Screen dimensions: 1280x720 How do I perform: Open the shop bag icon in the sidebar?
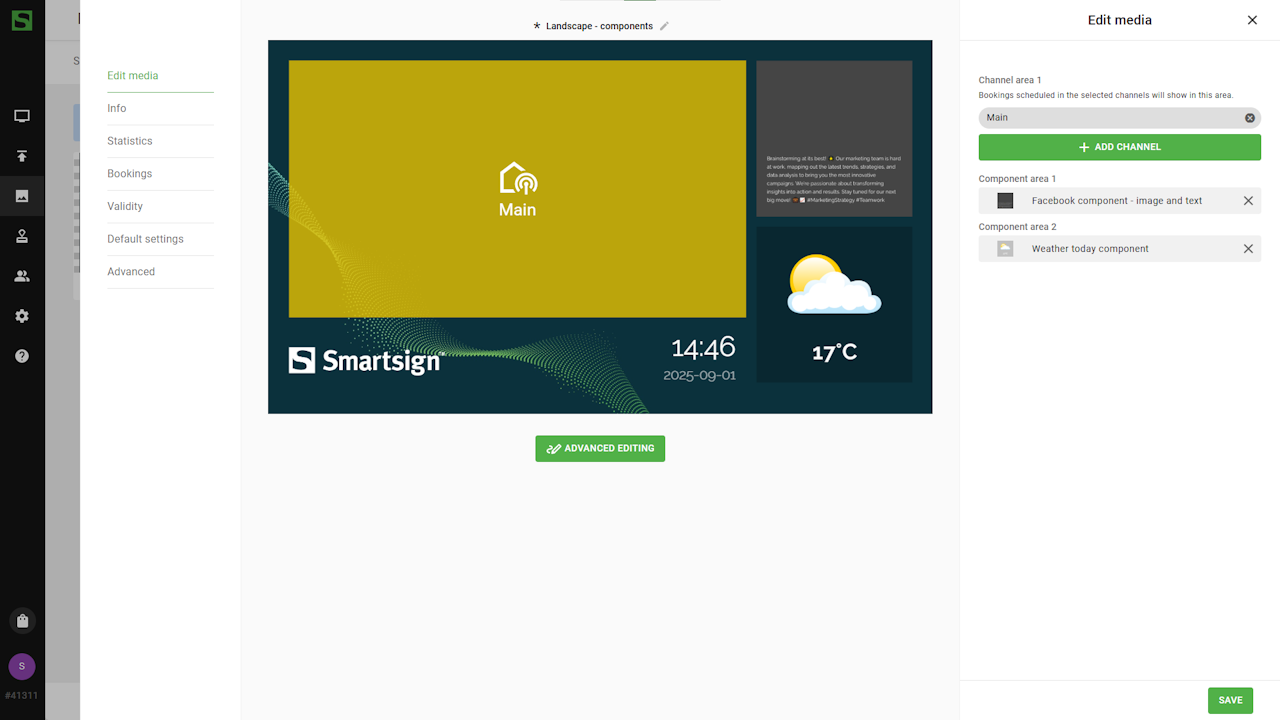(x=22, y=621)
